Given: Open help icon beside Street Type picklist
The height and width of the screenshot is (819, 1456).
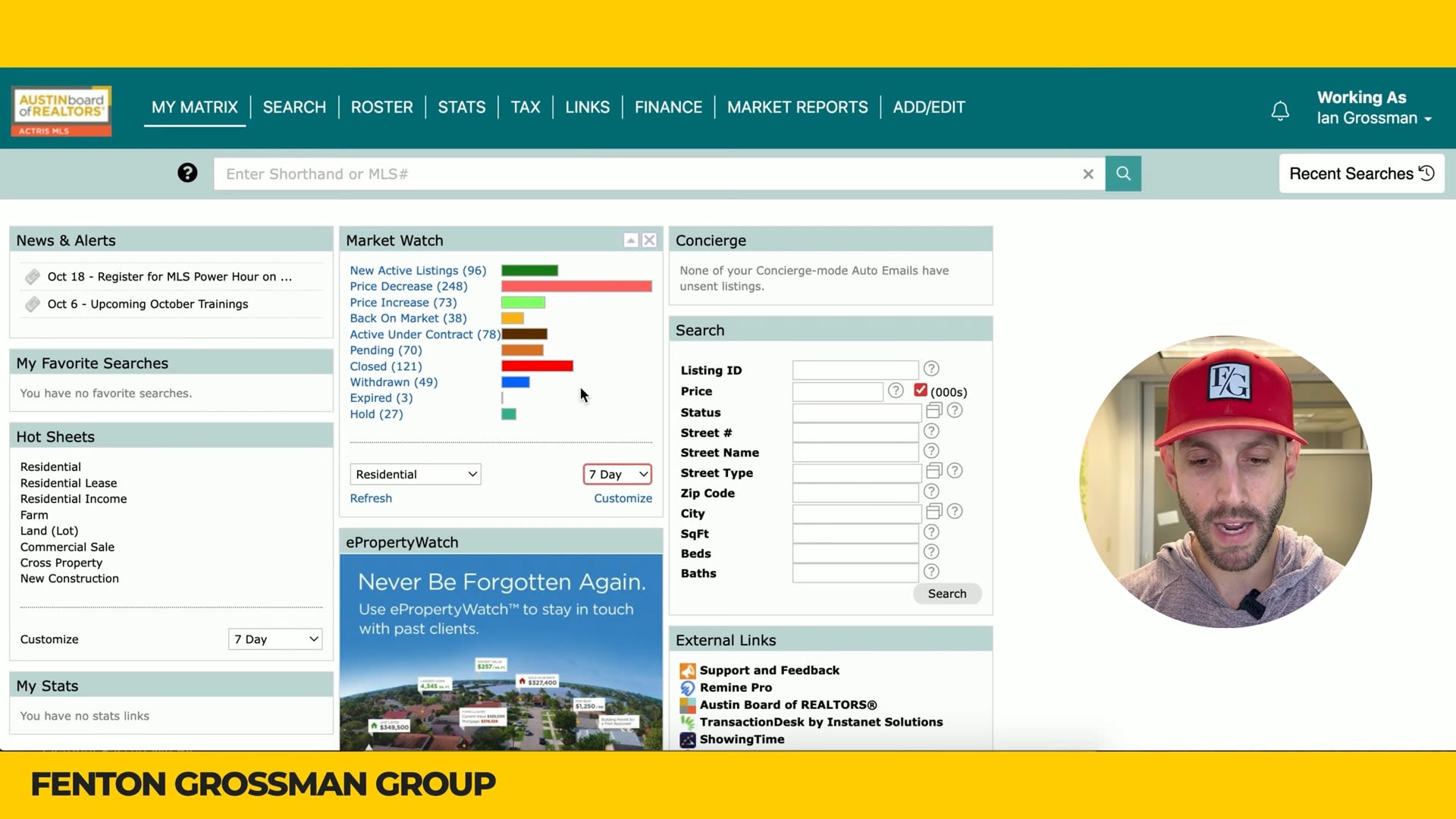Looking at the screenshot, I should point(955,471).
